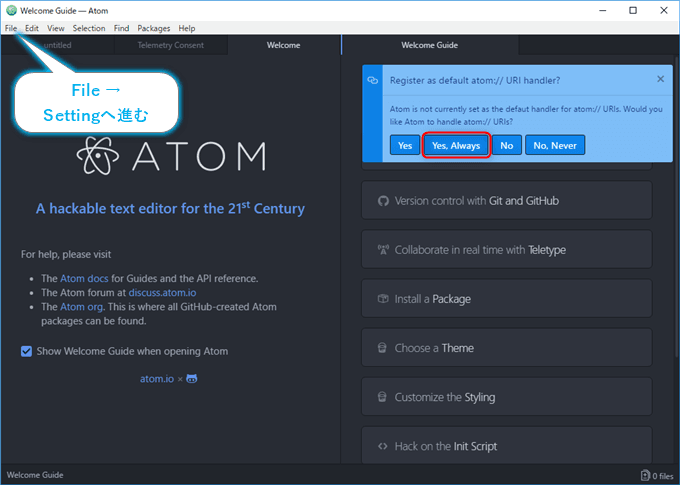The image size is (680, 485).
Task: Open the Edit menu
Action: (x=32, y=28)
